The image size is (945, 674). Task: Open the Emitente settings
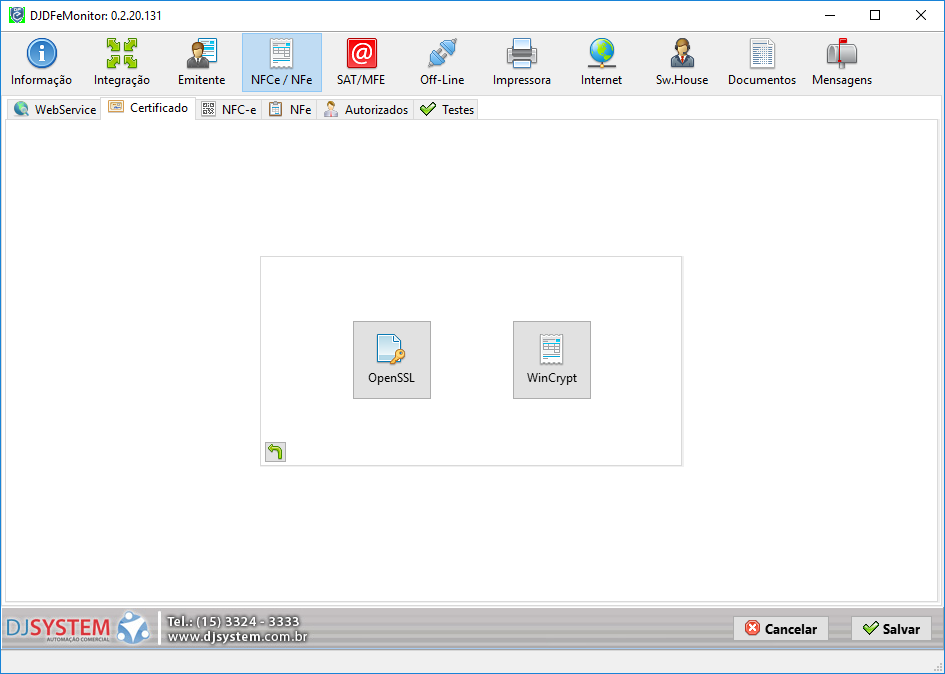point(201,62)
